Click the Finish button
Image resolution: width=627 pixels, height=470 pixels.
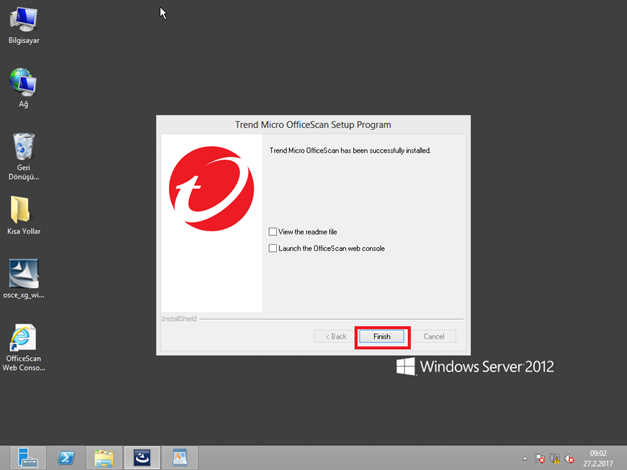[382, 336]
